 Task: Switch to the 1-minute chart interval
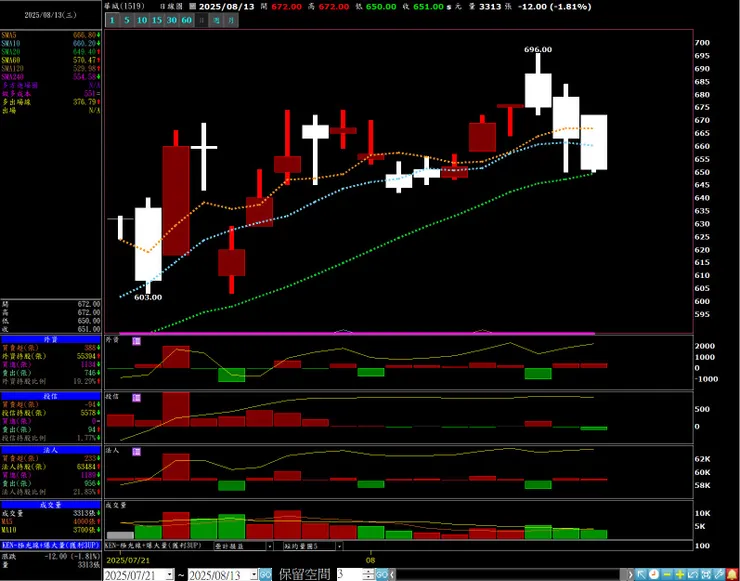click(x=112, y=20)
